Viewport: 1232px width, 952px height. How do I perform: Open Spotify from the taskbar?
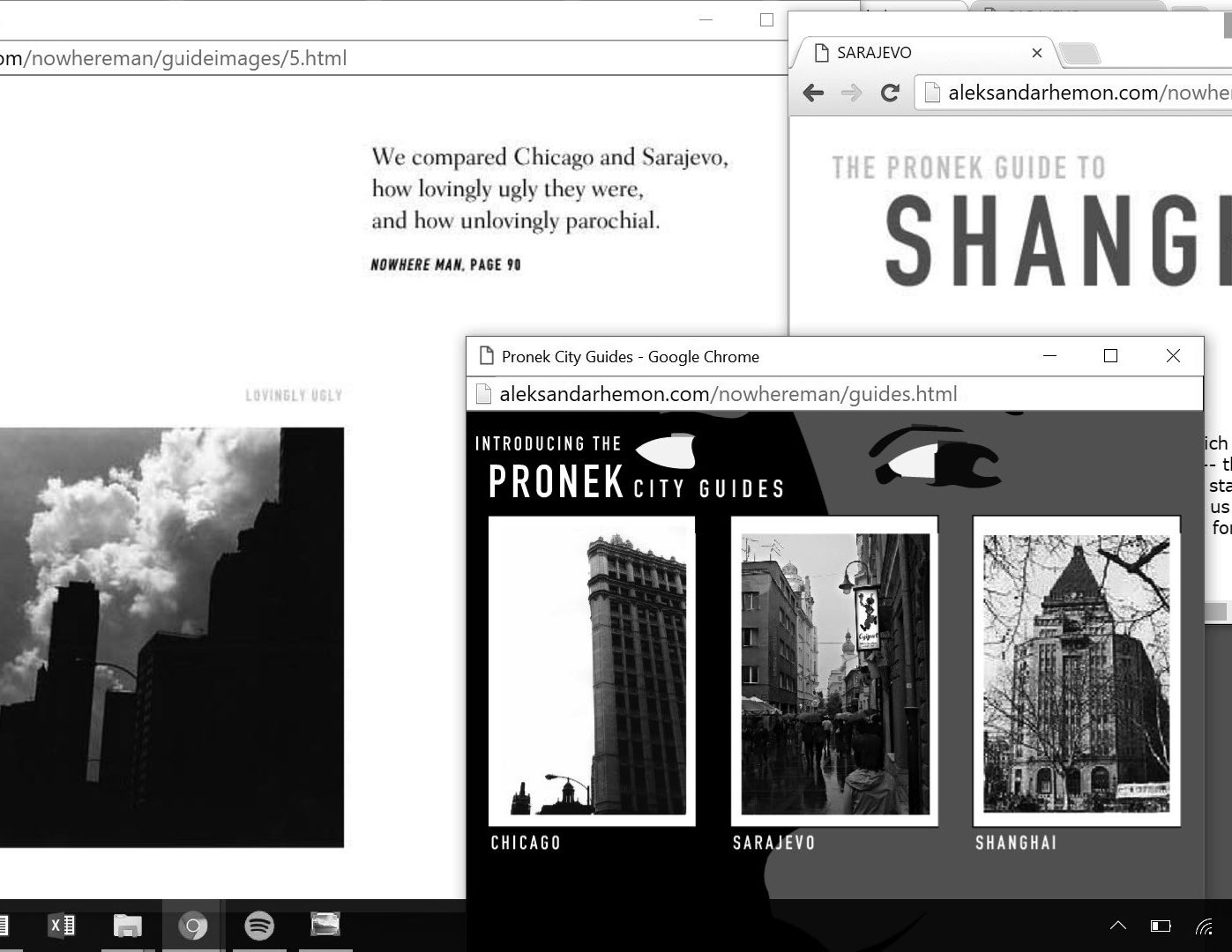(x=258, y=926)
